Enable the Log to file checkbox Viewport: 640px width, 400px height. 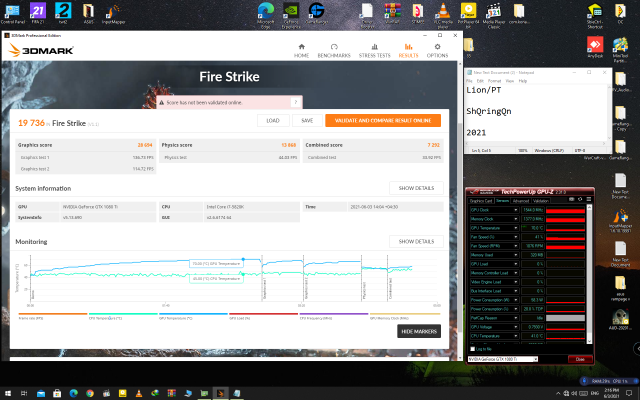point(473,348)
